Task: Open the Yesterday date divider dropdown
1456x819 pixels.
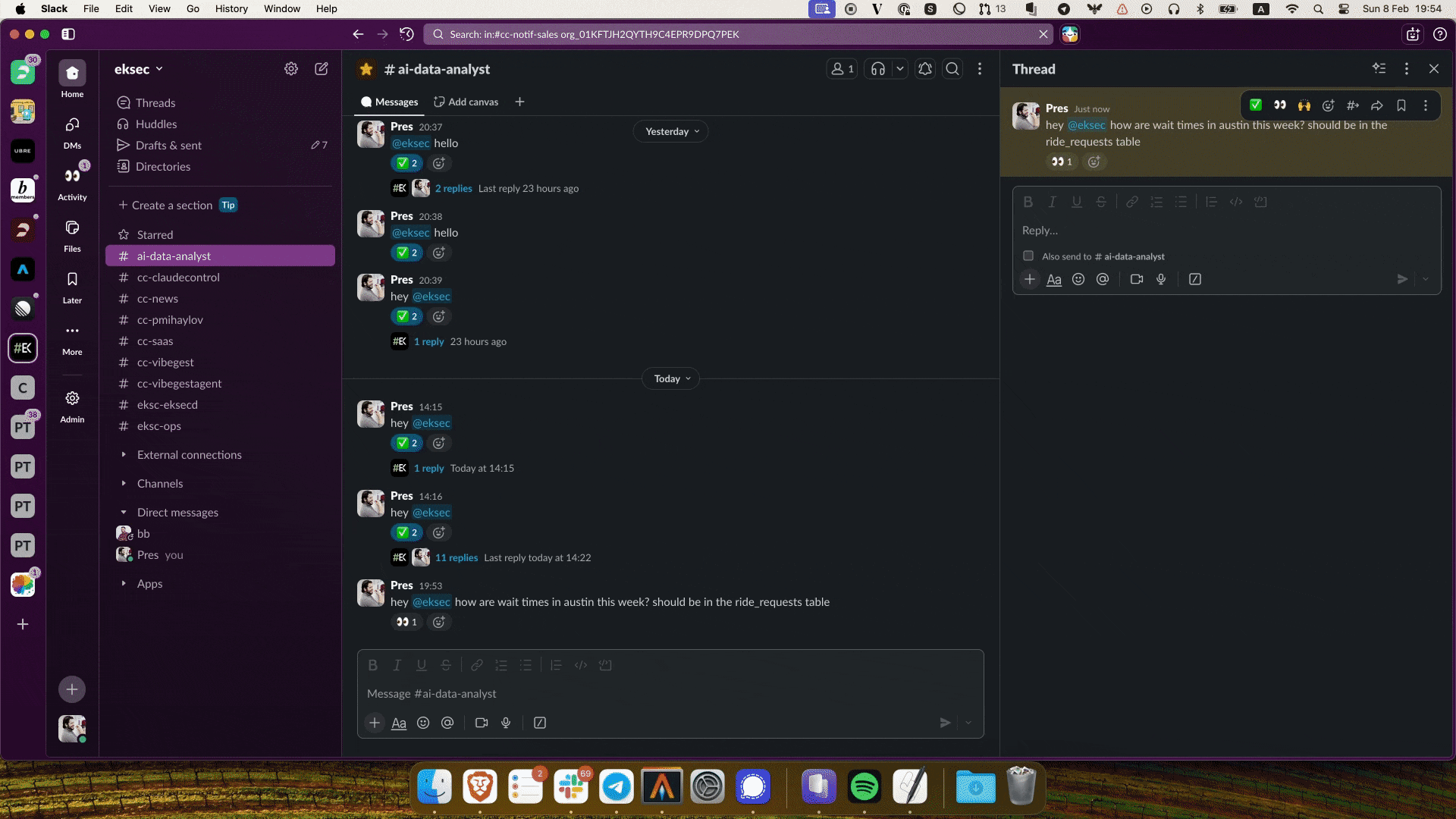Action: pyautogui.click(x=670, y=130)
